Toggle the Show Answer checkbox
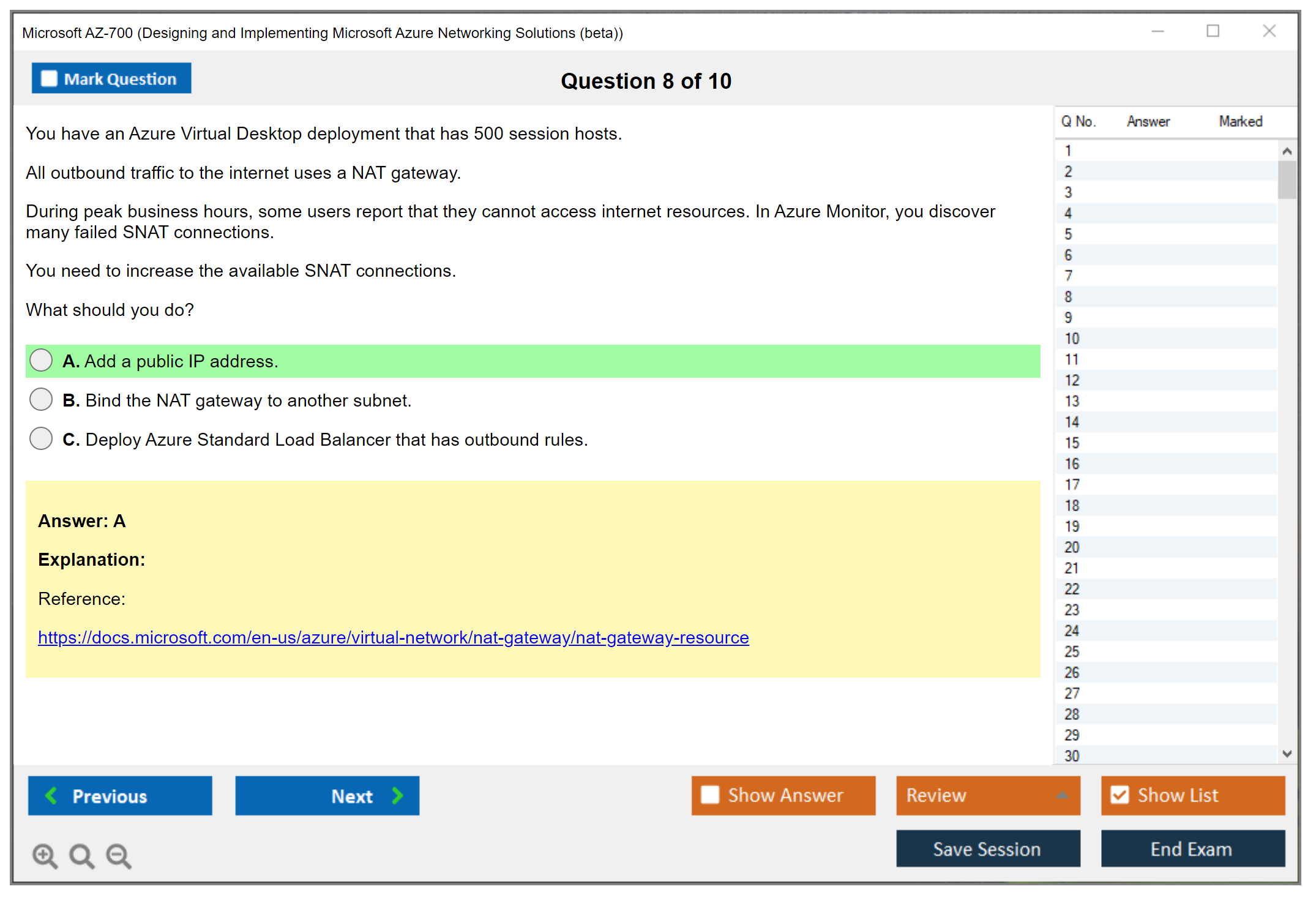Image resolution: width=1316 pixels, height=900 pixels. [x=710, y=795]
